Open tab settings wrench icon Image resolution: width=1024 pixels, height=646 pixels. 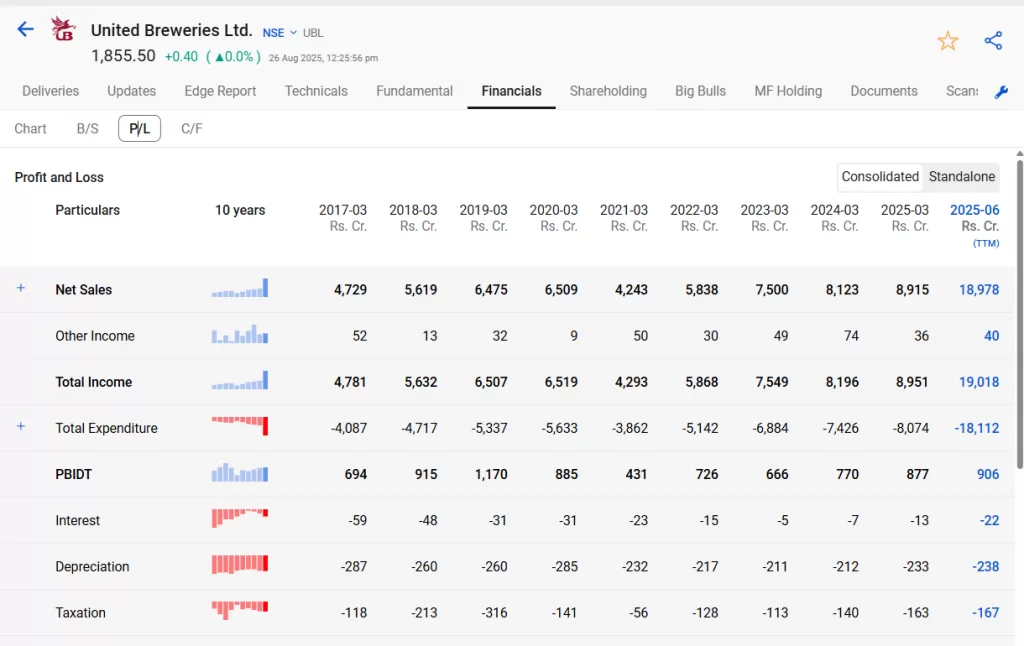tap(1001, 92)
